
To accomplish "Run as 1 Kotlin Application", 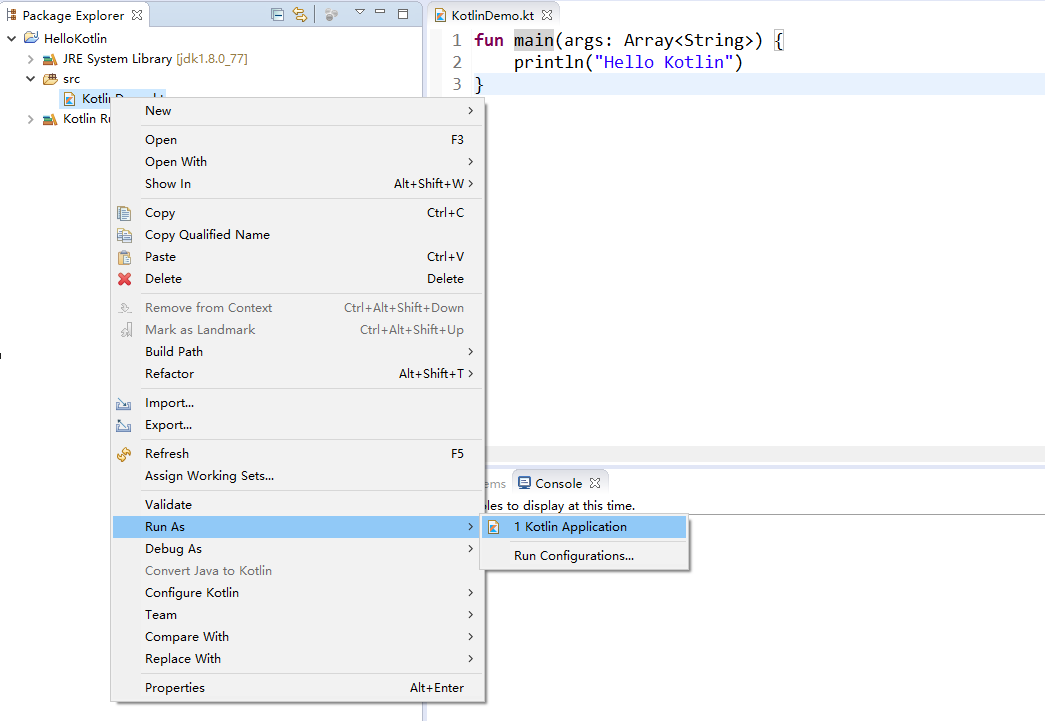I will [584, 527].
